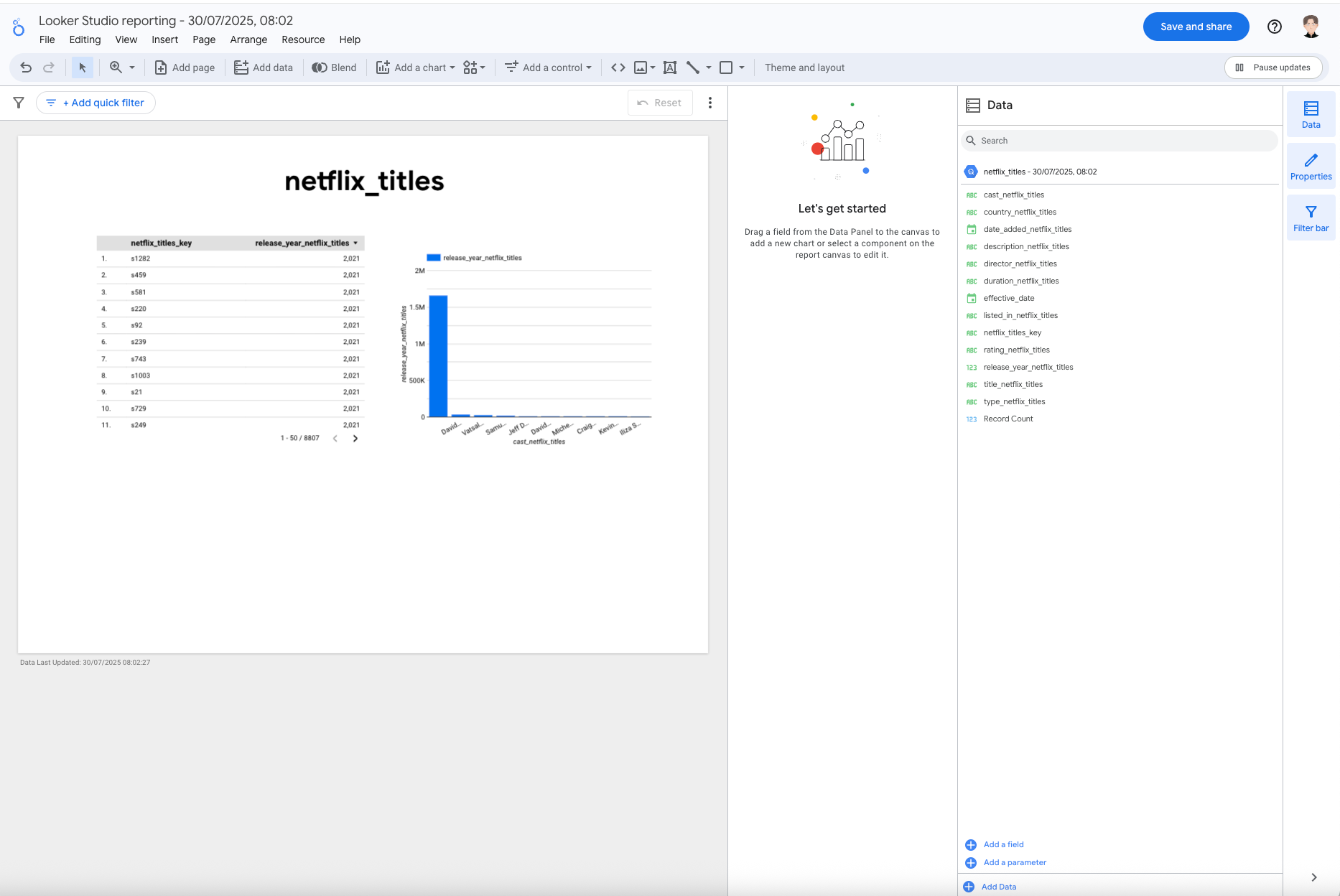This screenshot has width=1340, height=896.
Task: Open the Help menu
Action: click(350, 39)
